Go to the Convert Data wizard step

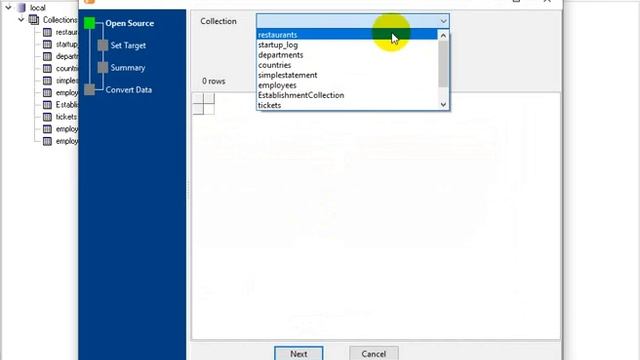click(x=129, y=90)
